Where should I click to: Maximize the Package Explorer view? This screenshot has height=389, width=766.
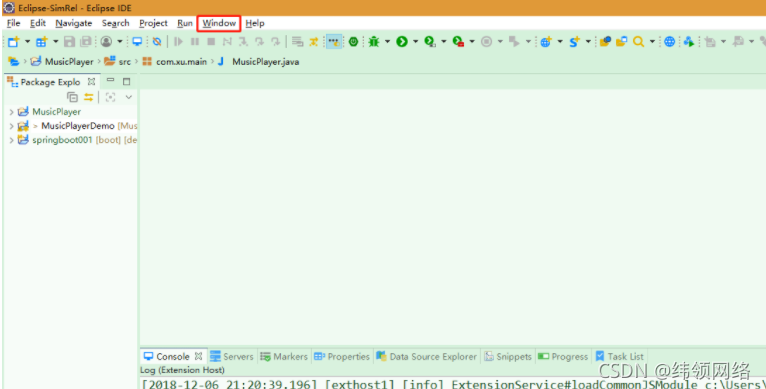click(127, 81)
